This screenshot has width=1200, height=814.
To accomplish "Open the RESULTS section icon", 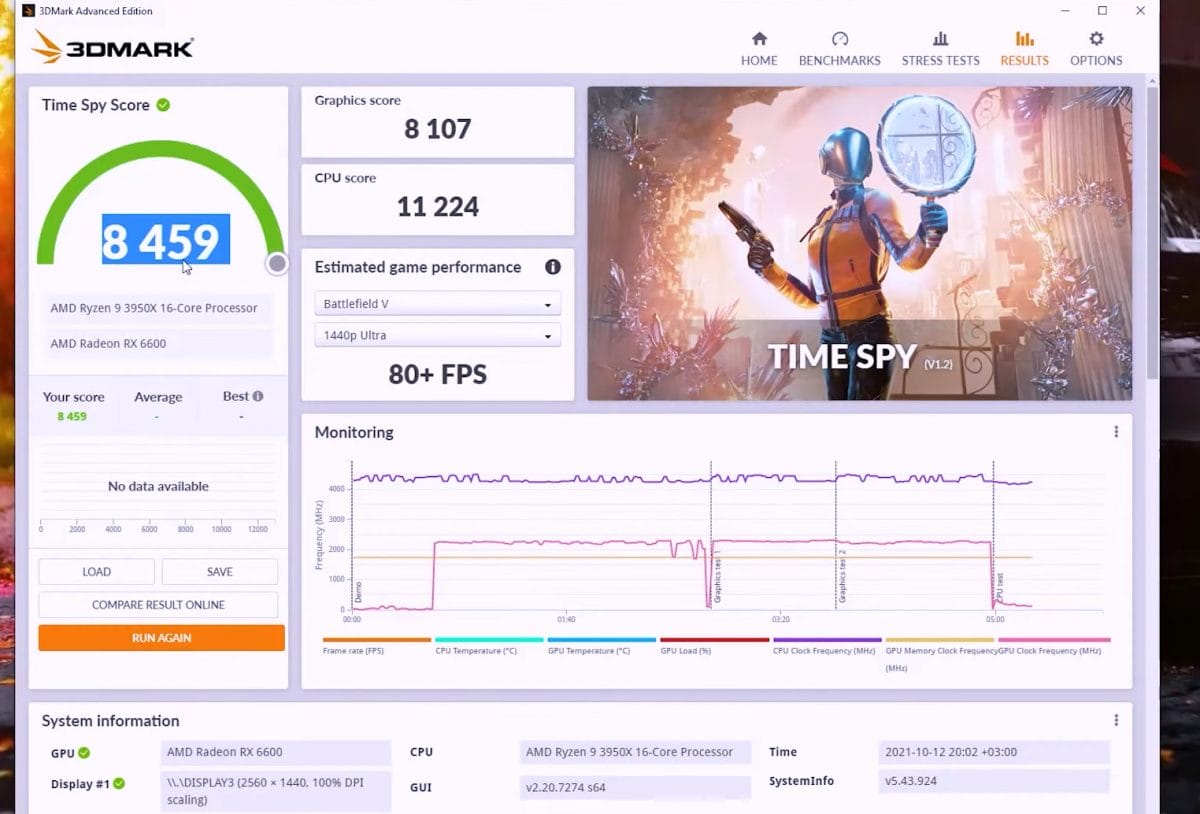I will [1024, 40].
